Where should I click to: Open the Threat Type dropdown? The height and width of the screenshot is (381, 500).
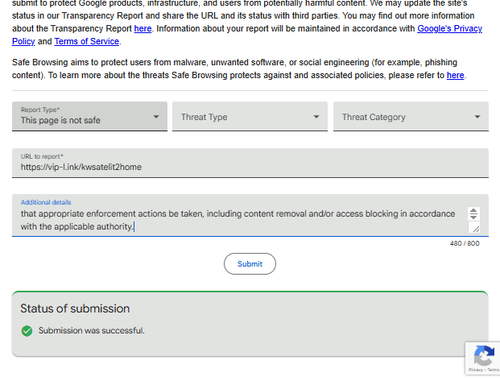pyautogui.click(x=250, y=116)
